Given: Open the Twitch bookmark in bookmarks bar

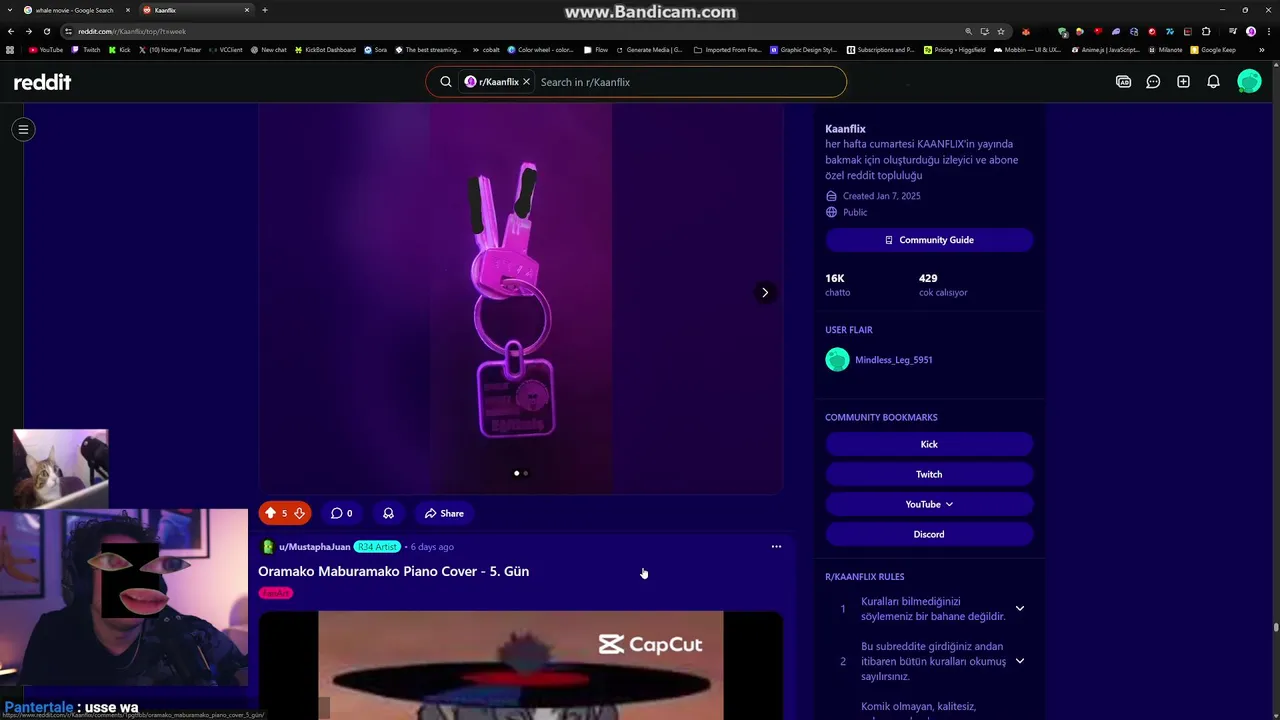Looking at the screenshot, I should tap(86, 49).
